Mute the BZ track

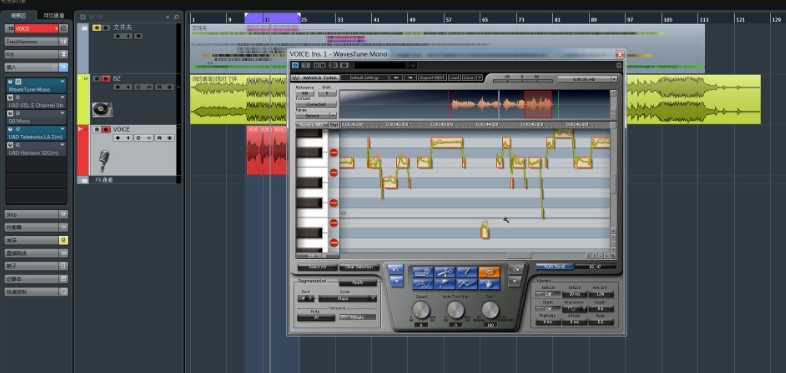[97, 79]
